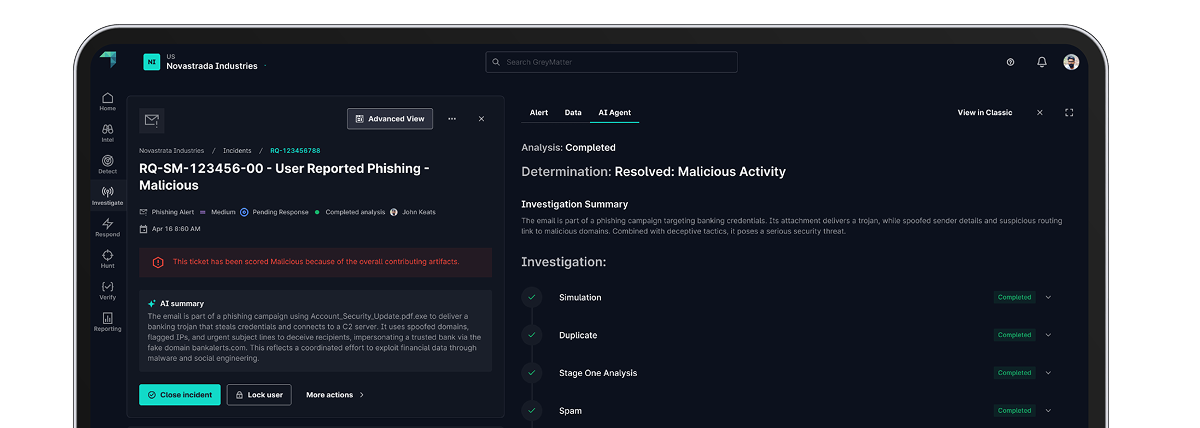Expand the Spam step chevron
The height and width of the screenshot is (428, 1200).
[1048, 411]
